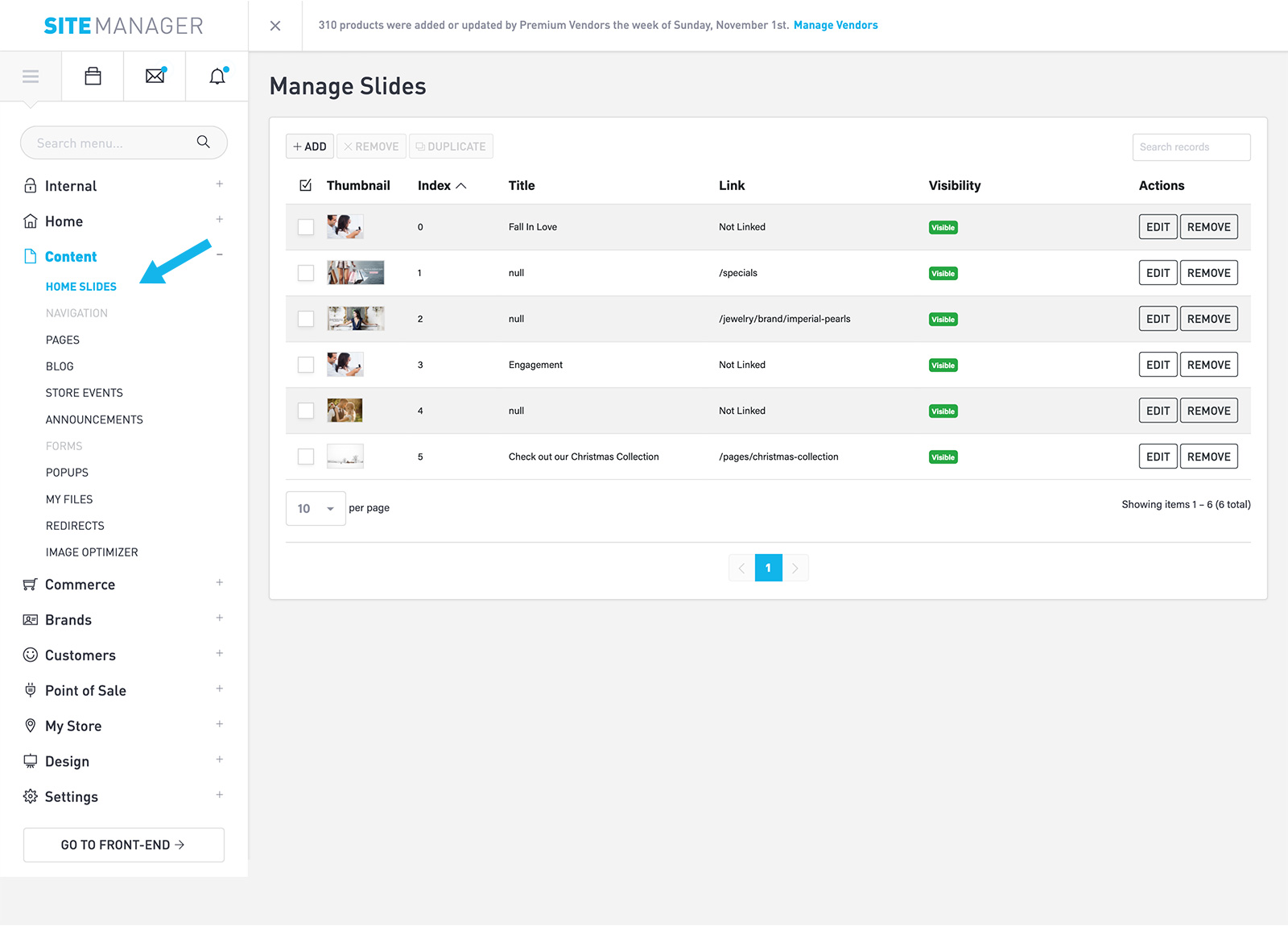The height and width of the screenshot is (926, 1288).
Task: Click the briefcase orders icon
Action: [x=93, y=76]
